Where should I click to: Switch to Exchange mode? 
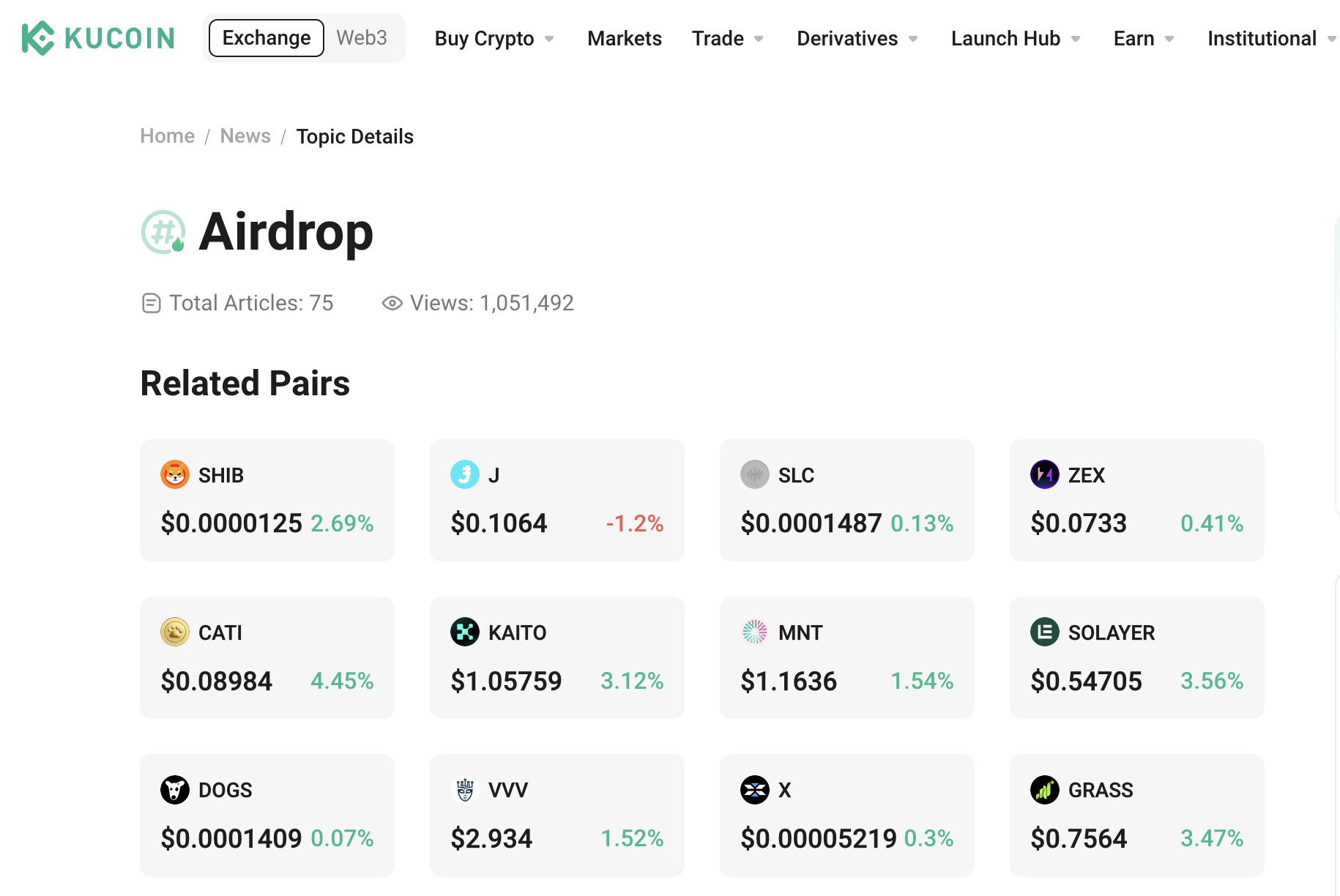point(267,38)
